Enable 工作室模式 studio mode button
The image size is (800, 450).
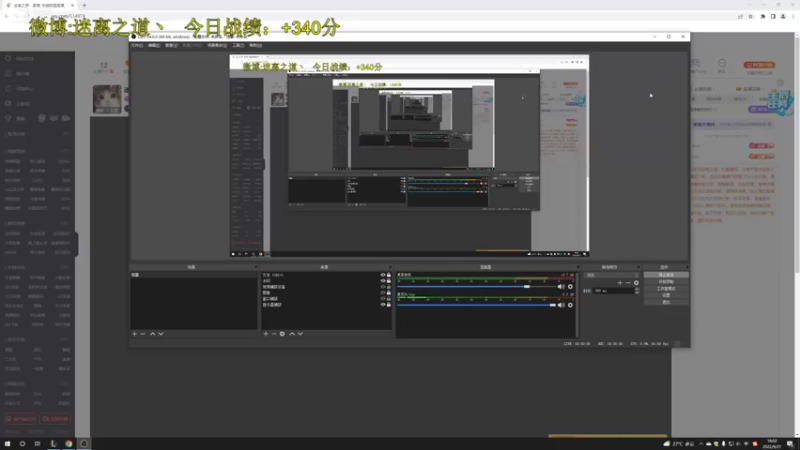666,289
